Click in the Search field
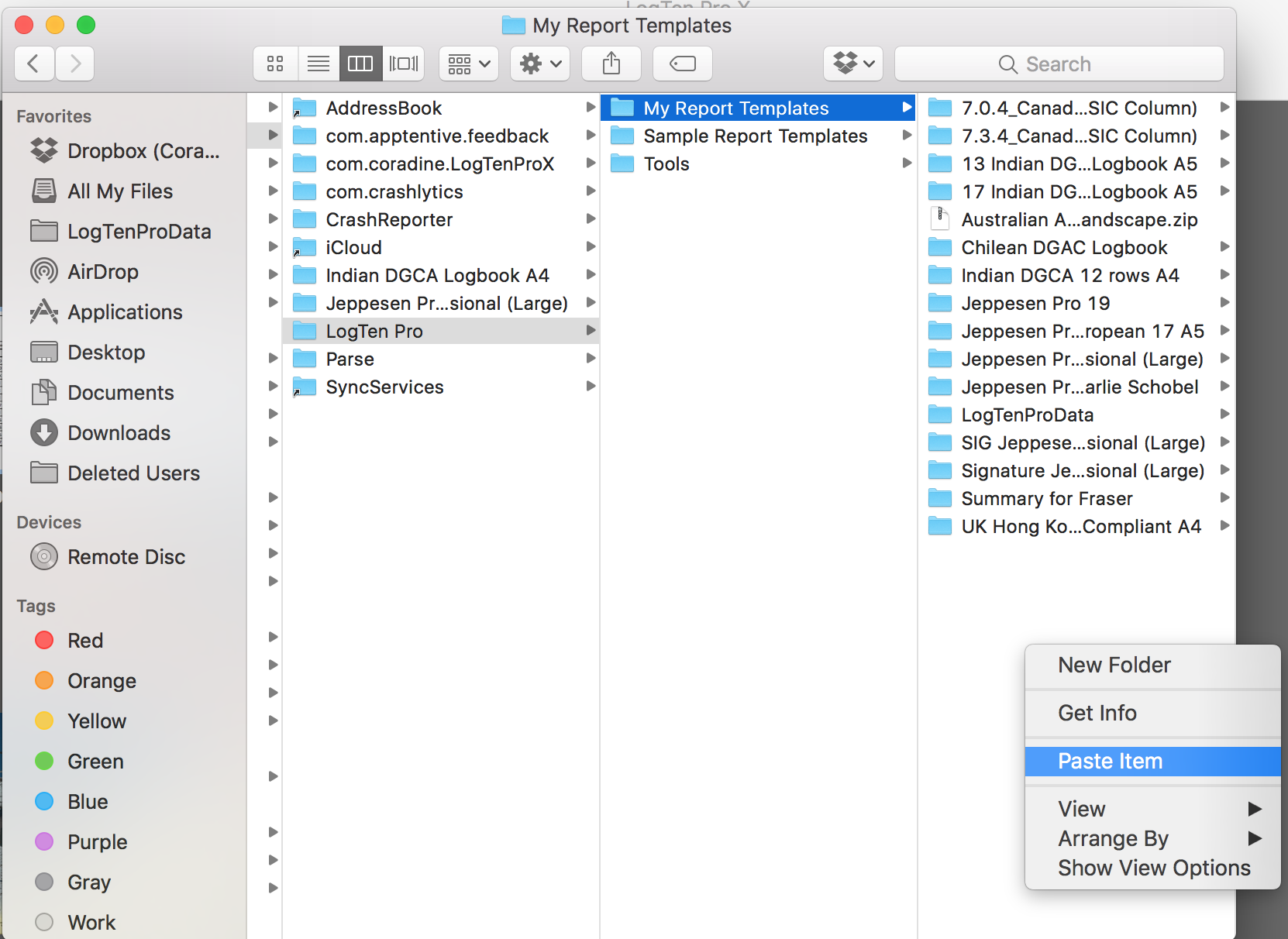The image size is (1288, 939). pos(1059,64)
